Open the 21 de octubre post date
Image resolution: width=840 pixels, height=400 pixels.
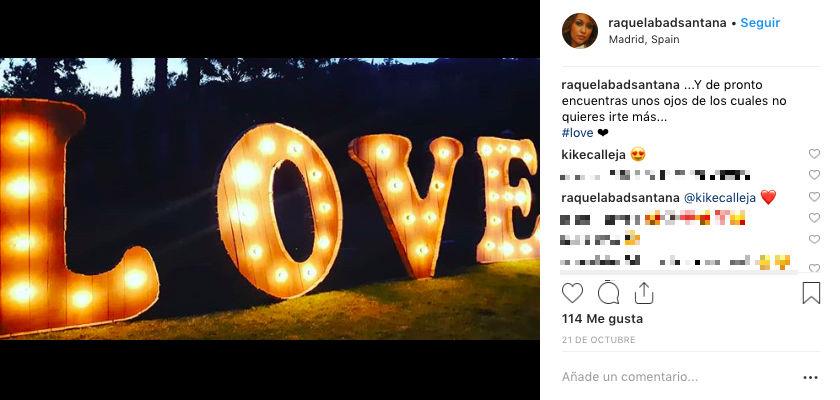point(598,340)
